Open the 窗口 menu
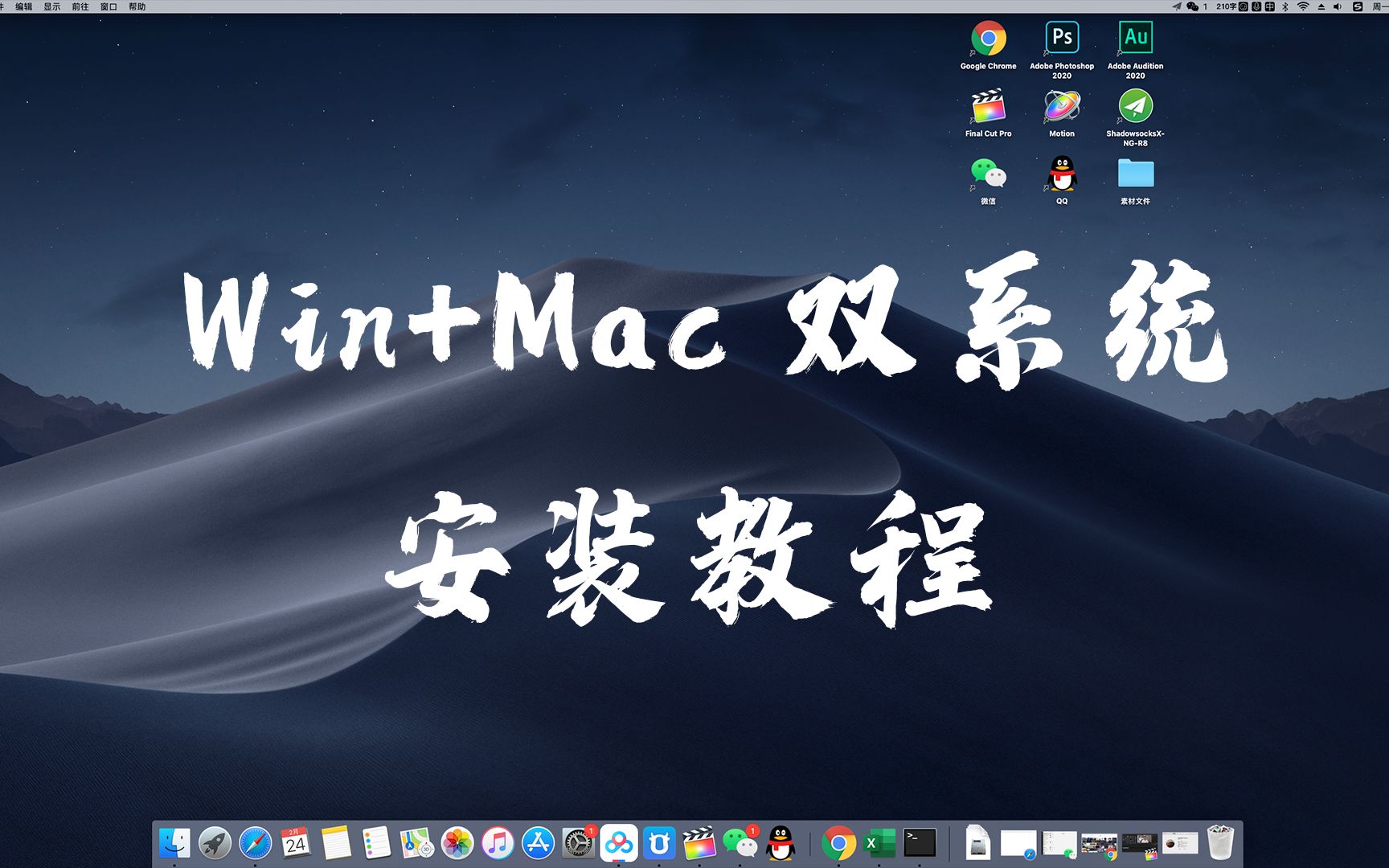The image size is (1389, 868). [x=109, y=6]
